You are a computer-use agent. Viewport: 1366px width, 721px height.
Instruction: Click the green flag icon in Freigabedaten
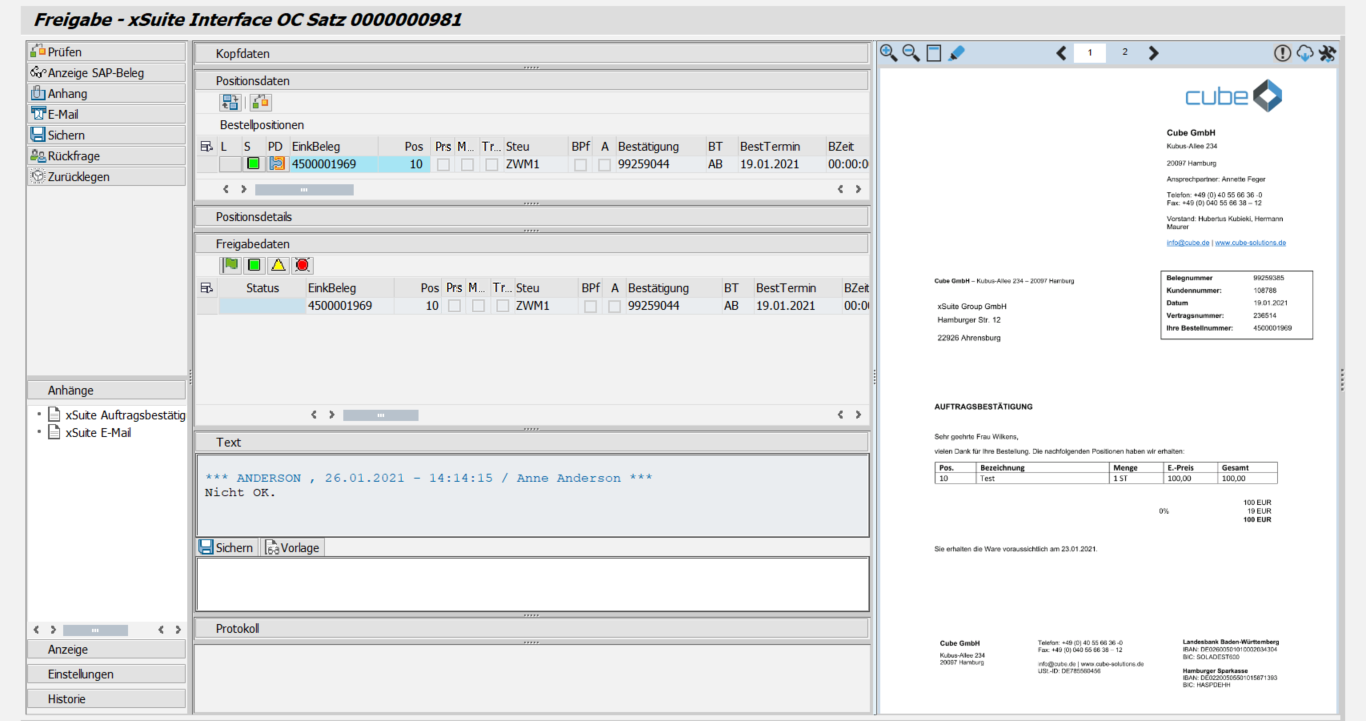click(231, 265)
